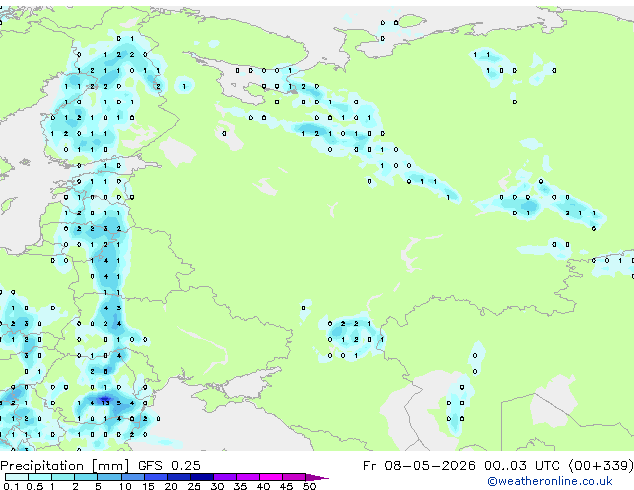Viewport: 634px width, 490px height.
Task: Click the legend label "15"
Action: (148, 486)
